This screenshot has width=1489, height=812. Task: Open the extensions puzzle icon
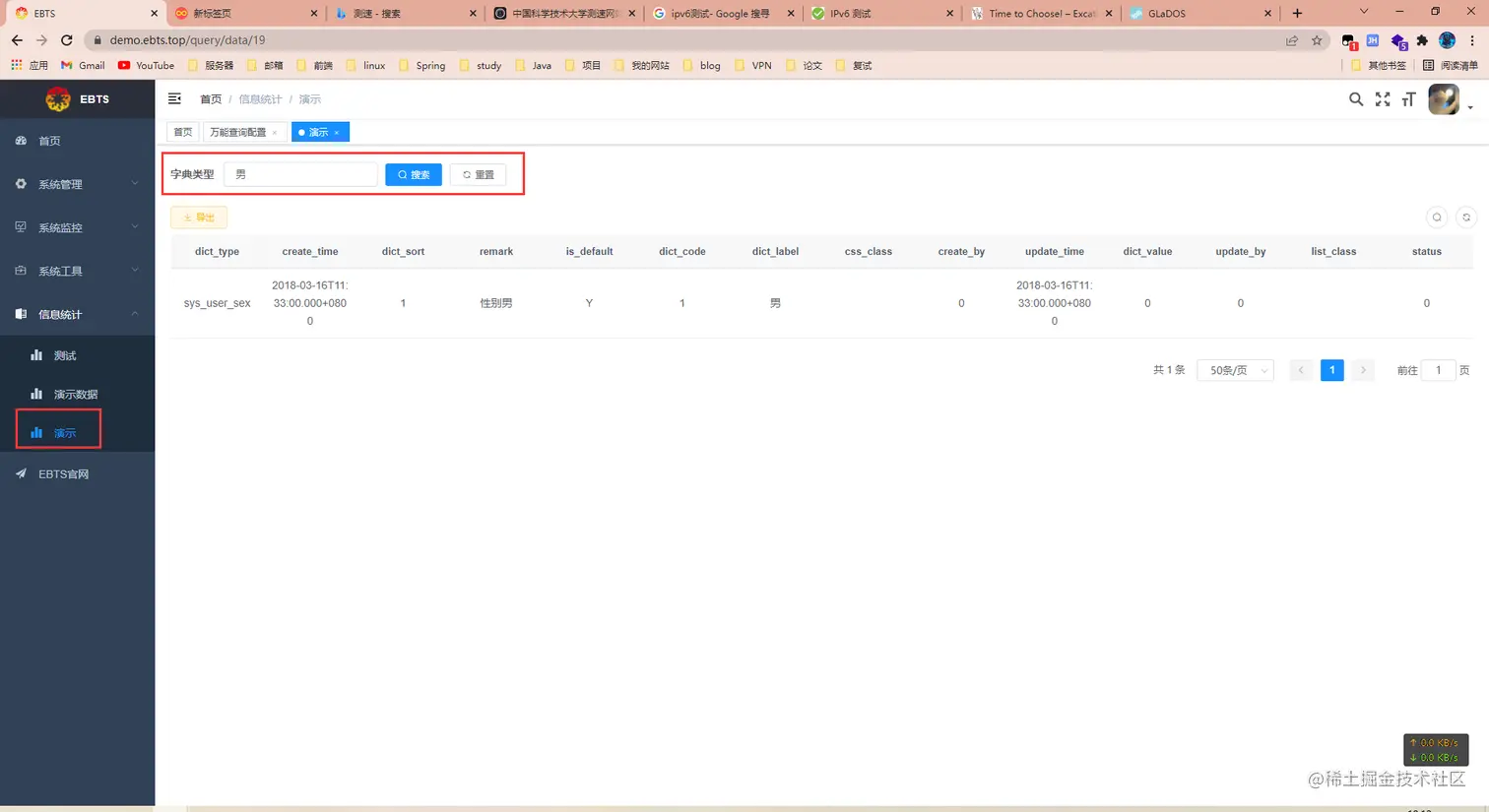[x=1422, y=40]
